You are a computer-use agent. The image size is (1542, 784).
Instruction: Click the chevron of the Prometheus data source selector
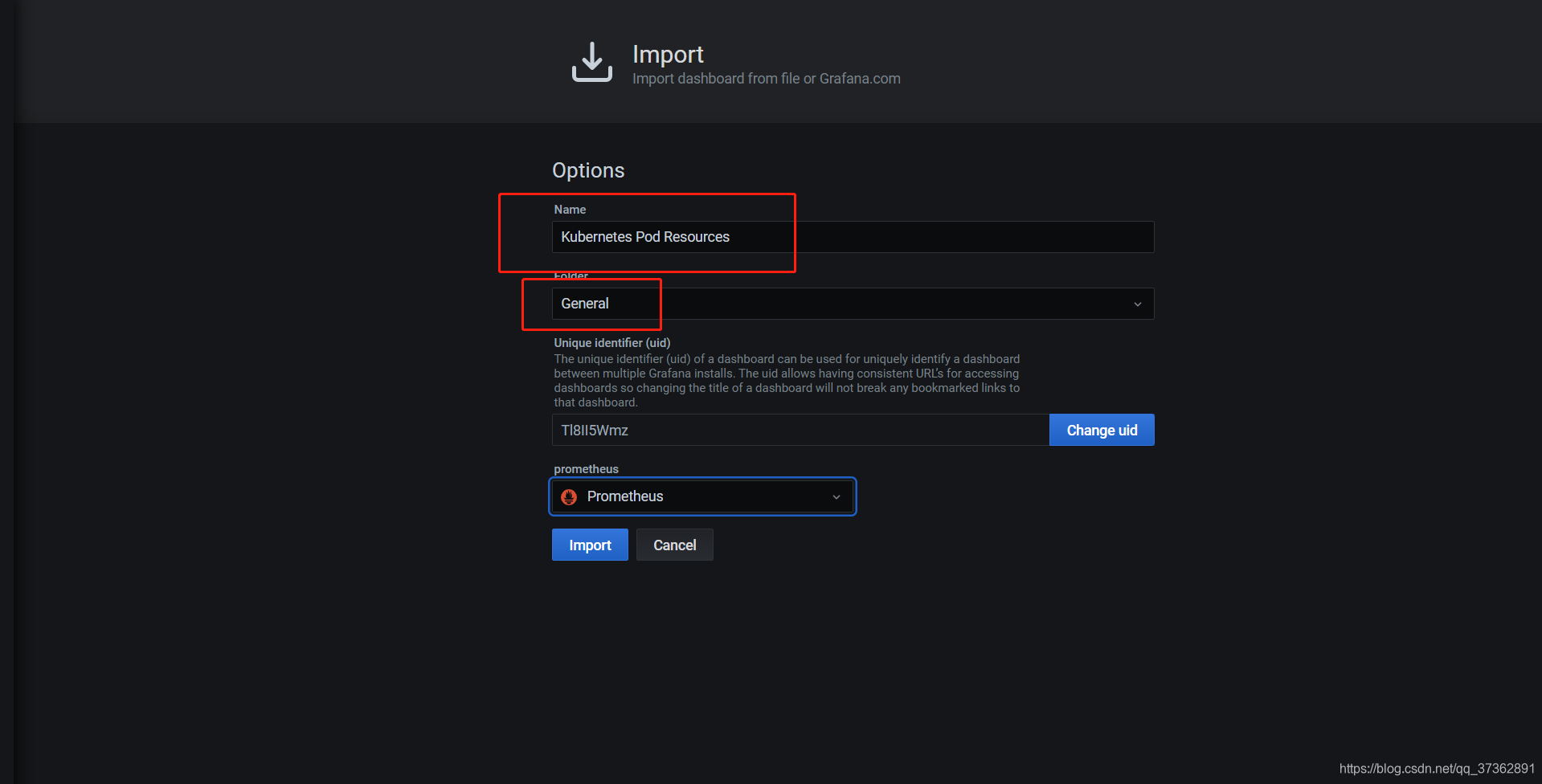click(x=836, y=497)
